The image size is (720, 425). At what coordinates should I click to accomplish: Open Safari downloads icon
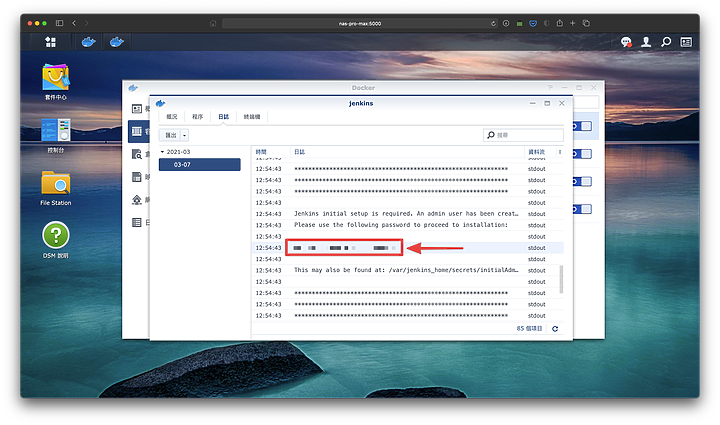506,23
